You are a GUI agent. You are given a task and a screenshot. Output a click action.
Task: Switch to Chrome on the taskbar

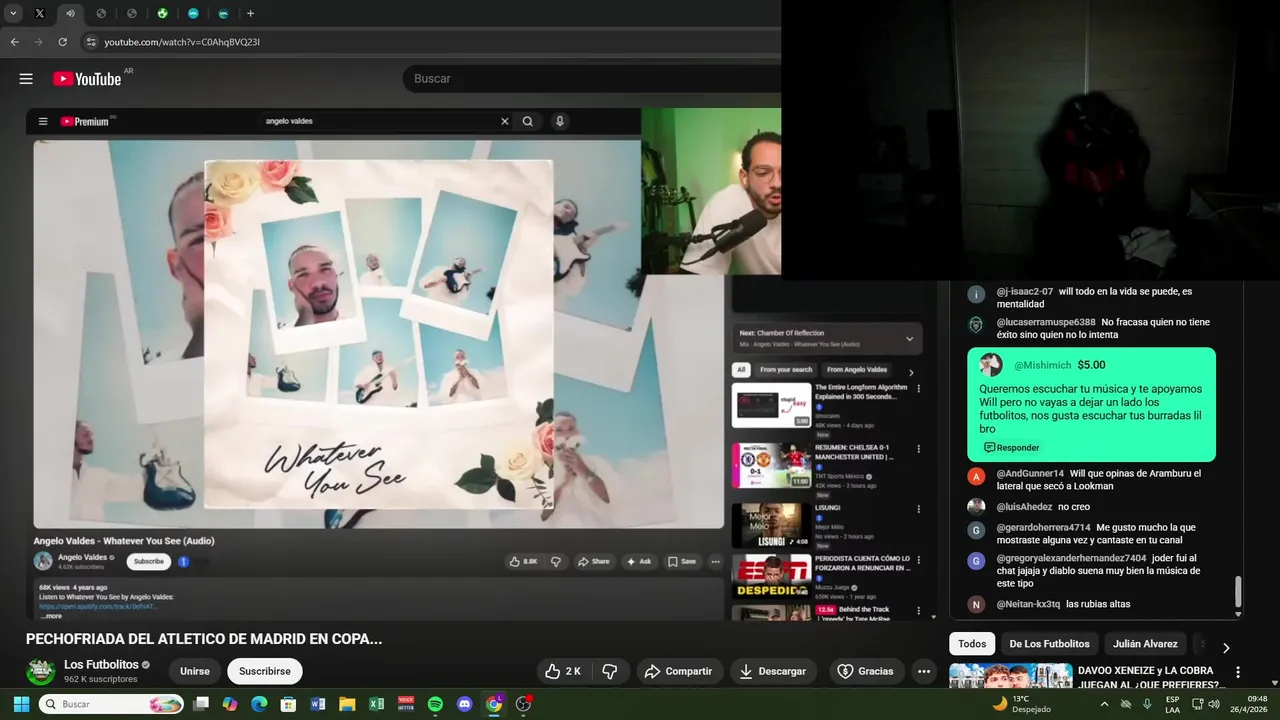tap(494, 704)
